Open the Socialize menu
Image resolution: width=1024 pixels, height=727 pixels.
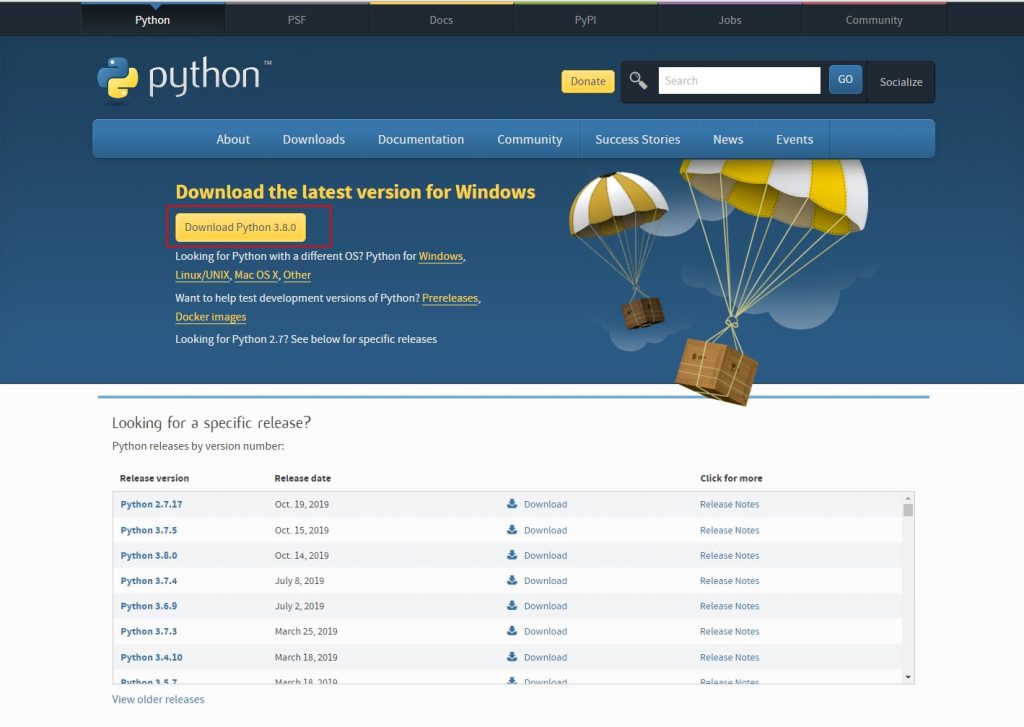tap(901, 82)
